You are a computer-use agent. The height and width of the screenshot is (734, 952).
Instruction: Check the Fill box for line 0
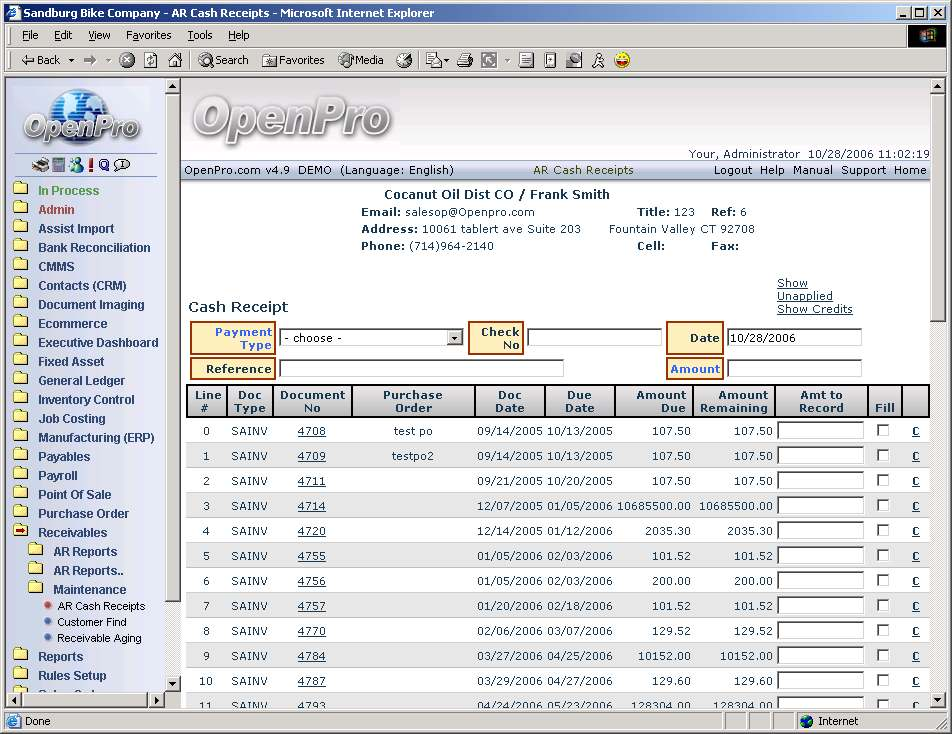pyautogui.click(x=883, y=430)
